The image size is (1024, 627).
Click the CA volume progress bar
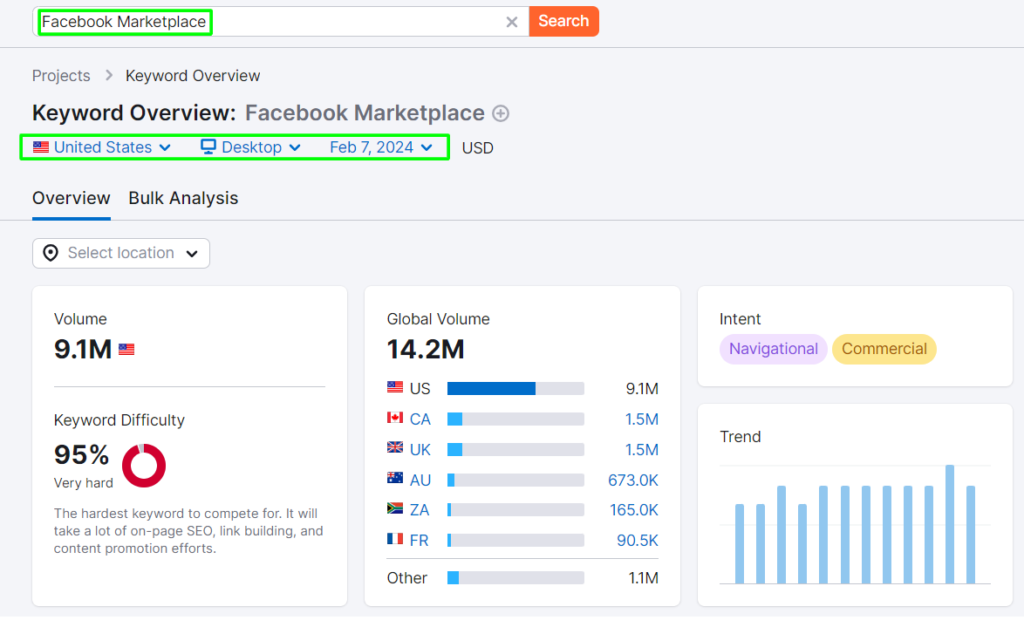point(515,419)
